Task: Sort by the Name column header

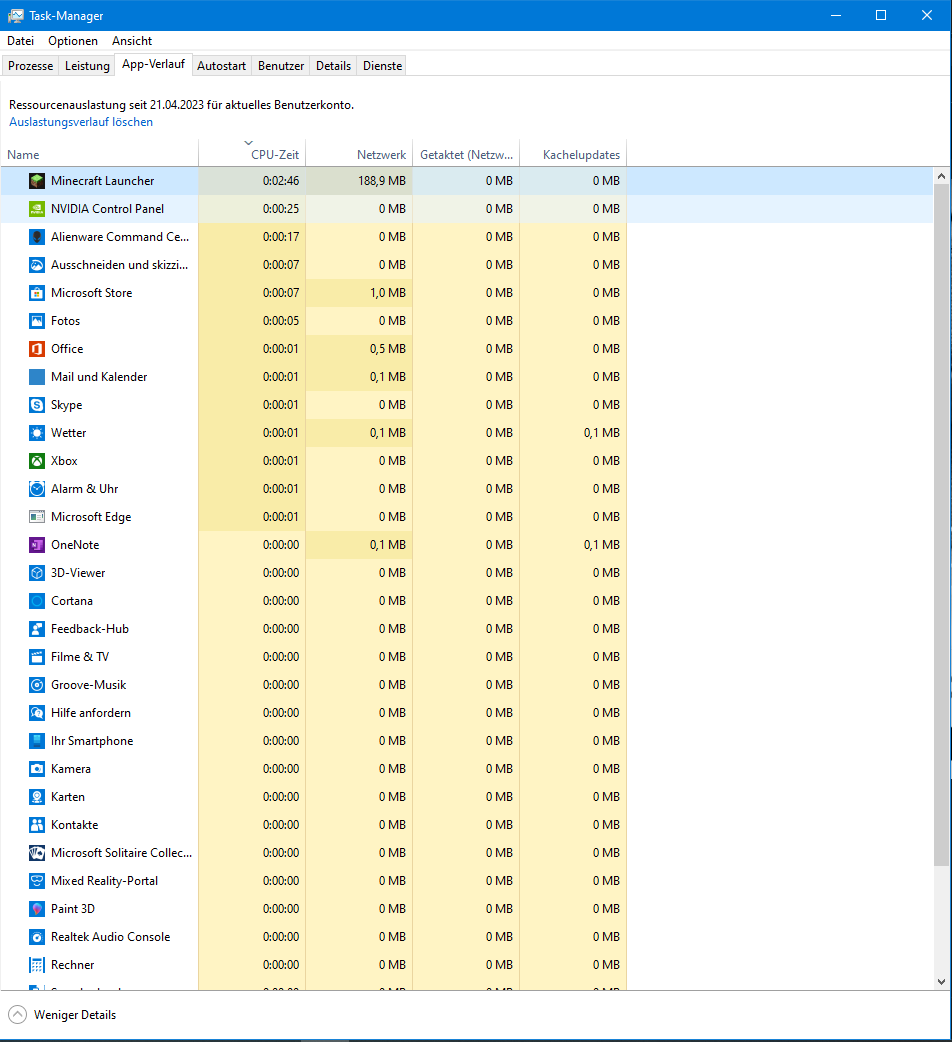Action: pyautogui.click(x=100, y=154)
